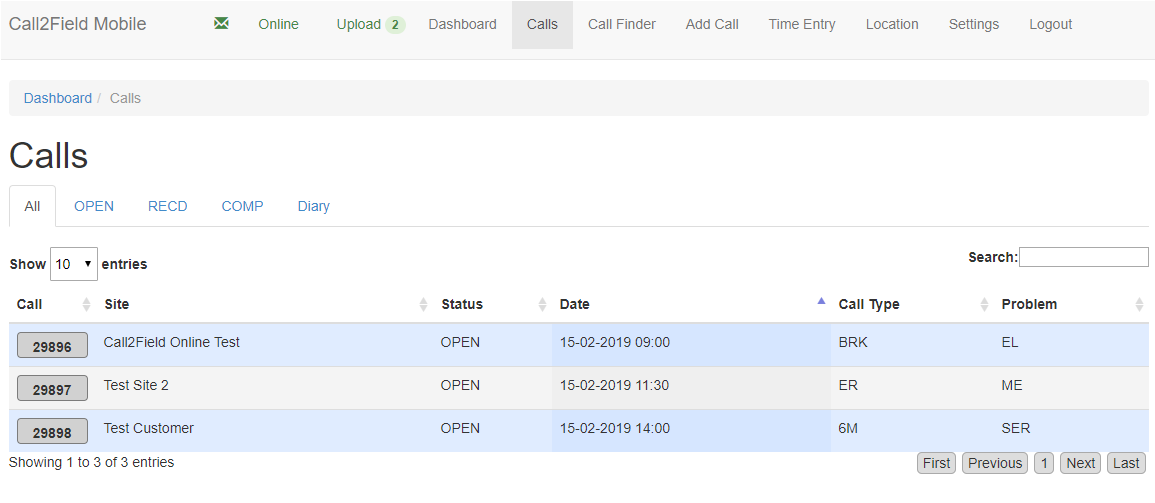Open Time Entry in the navbar
The image size is (1155, 503).
[x=802, y=25]
